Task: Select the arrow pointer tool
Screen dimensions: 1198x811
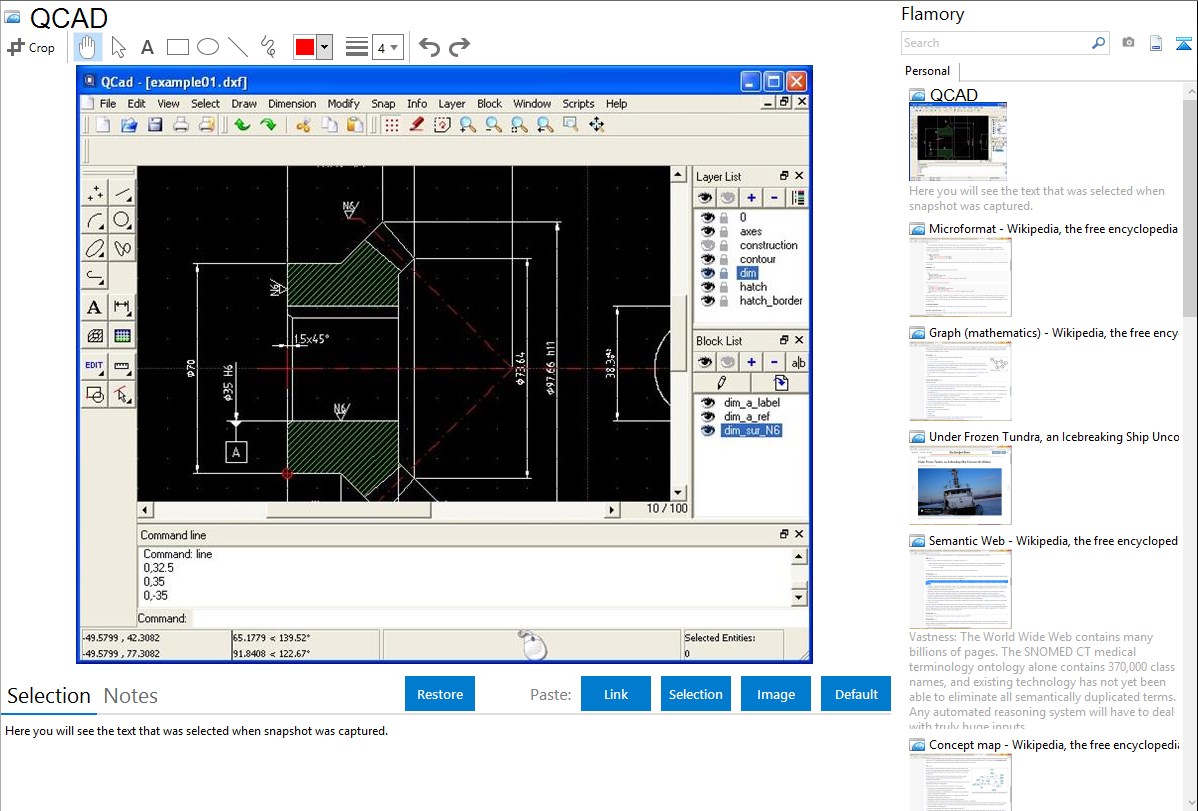Action: [118, 46]
